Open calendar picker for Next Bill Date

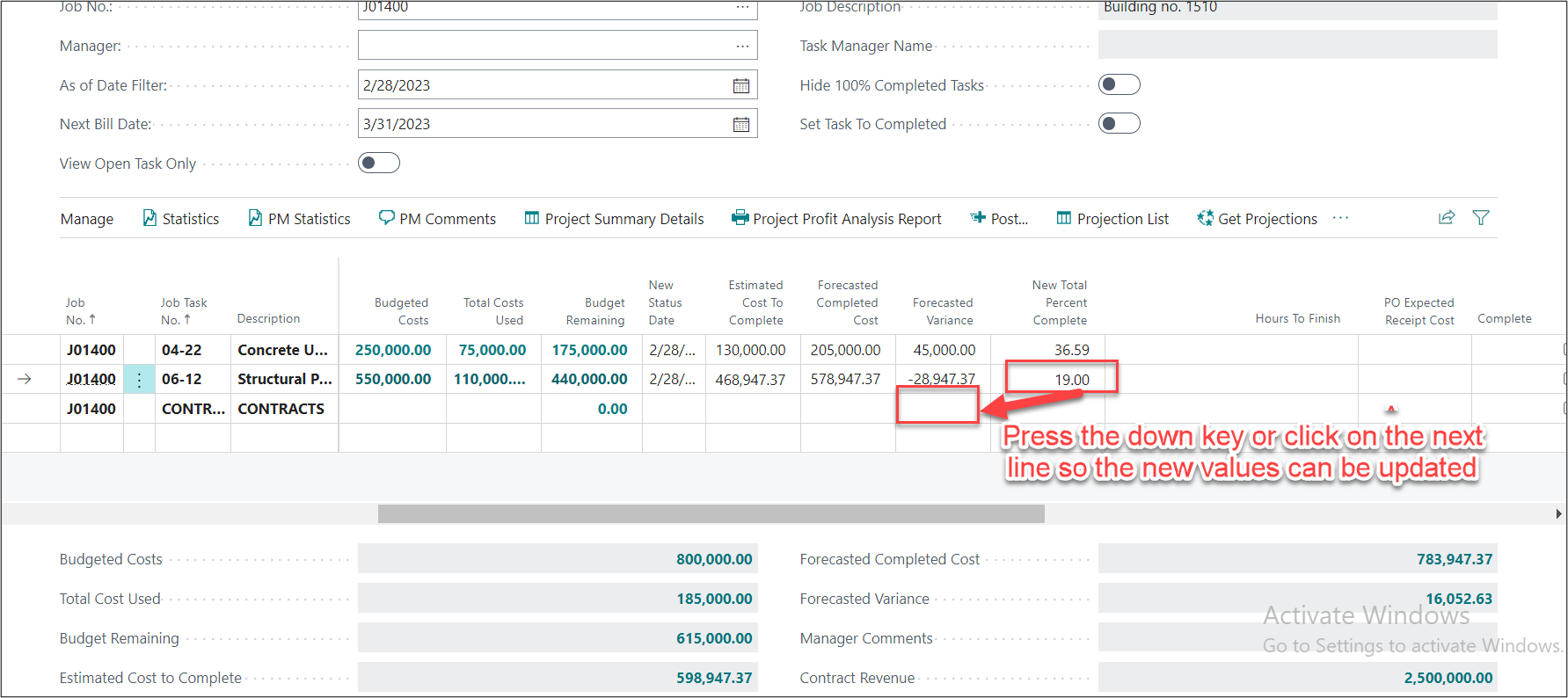point(741,124)
